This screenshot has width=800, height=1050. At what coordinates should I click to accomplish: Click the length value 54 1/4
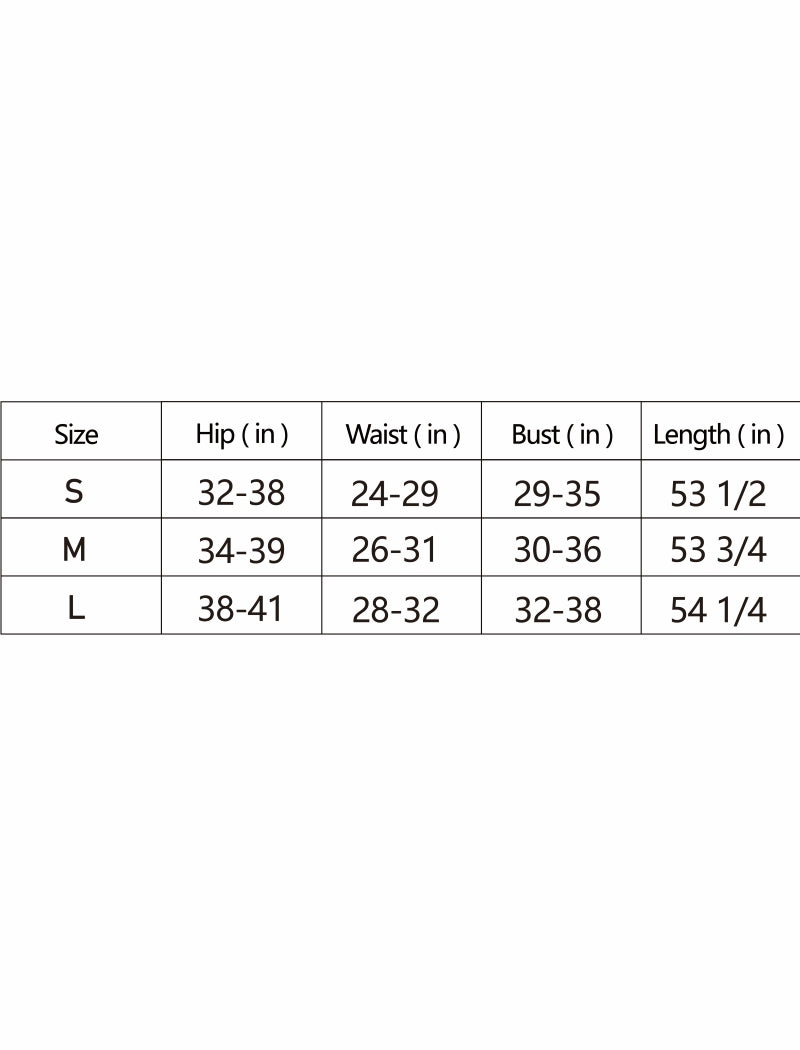[718, 611]
